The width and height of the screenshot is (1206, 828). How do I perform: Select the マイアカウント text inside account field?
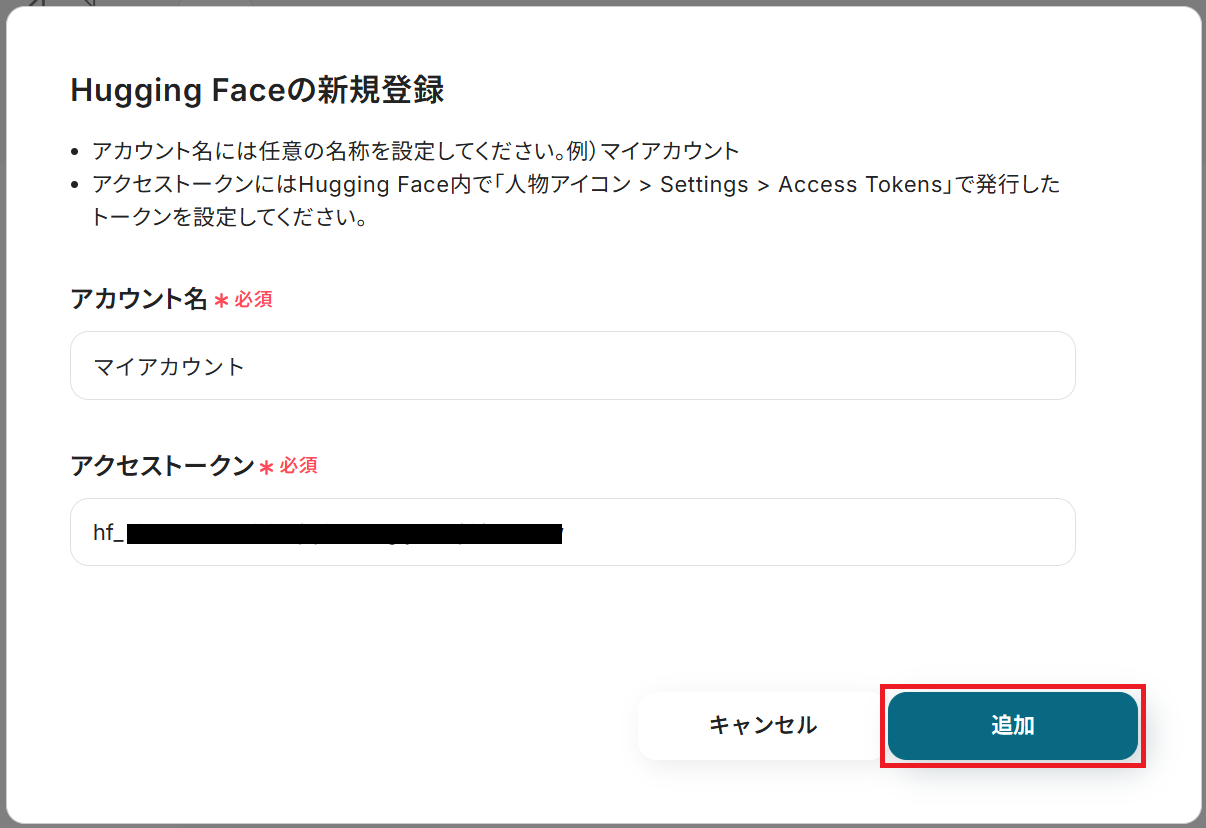click(169, 367)
